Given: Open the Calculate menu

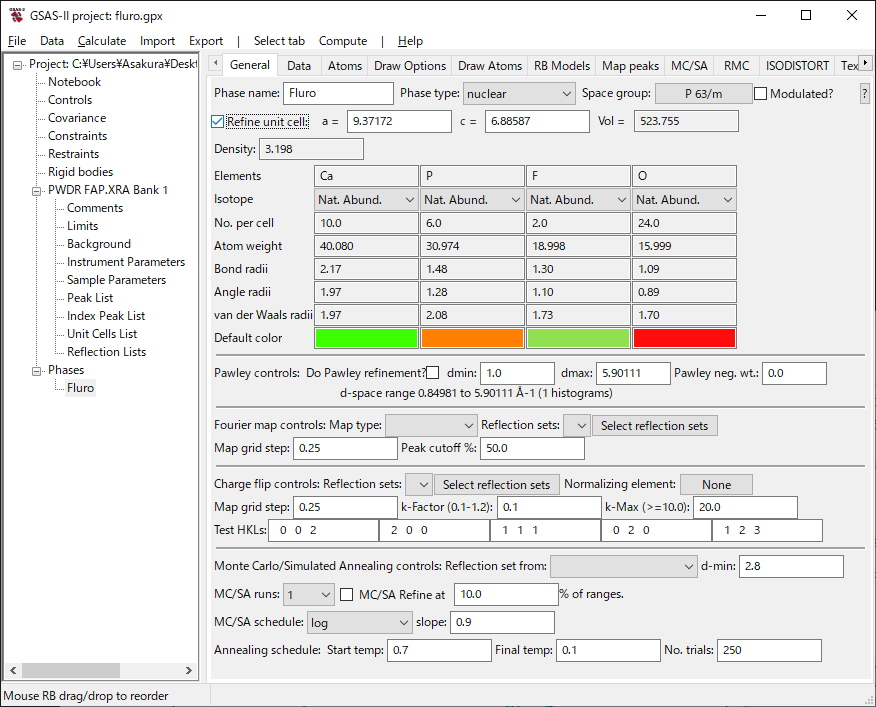Looking at the screenshot, I should pos(102,41).
